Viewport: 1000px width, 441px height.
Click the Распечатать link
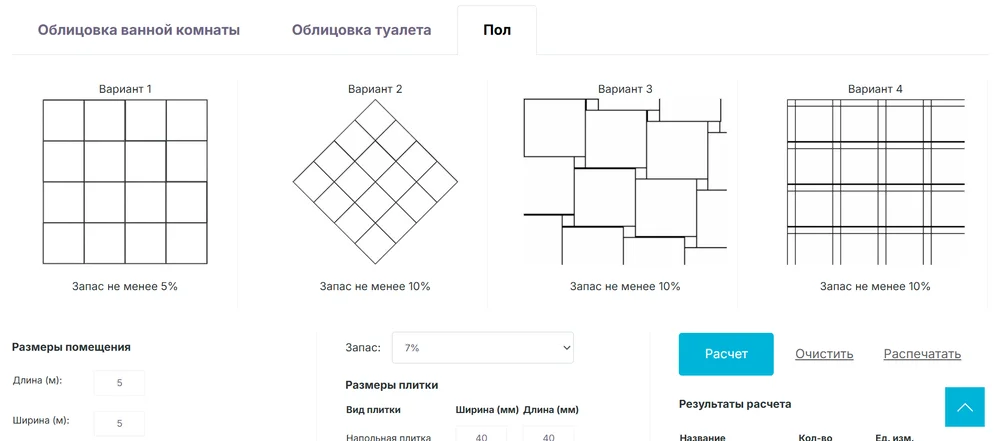[x=922, y=354]
